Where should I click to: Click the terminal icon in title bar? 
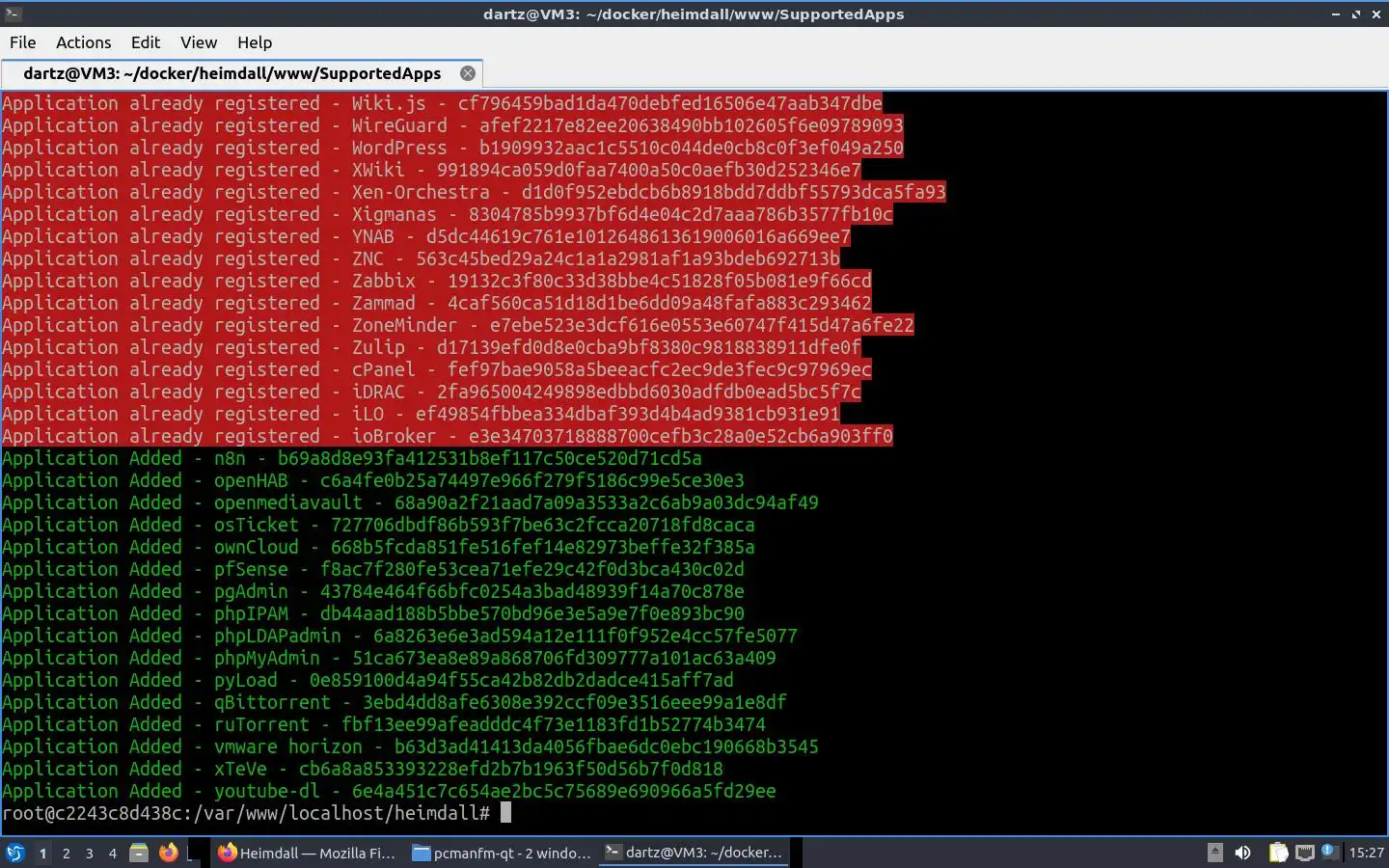tap(13, 14)
